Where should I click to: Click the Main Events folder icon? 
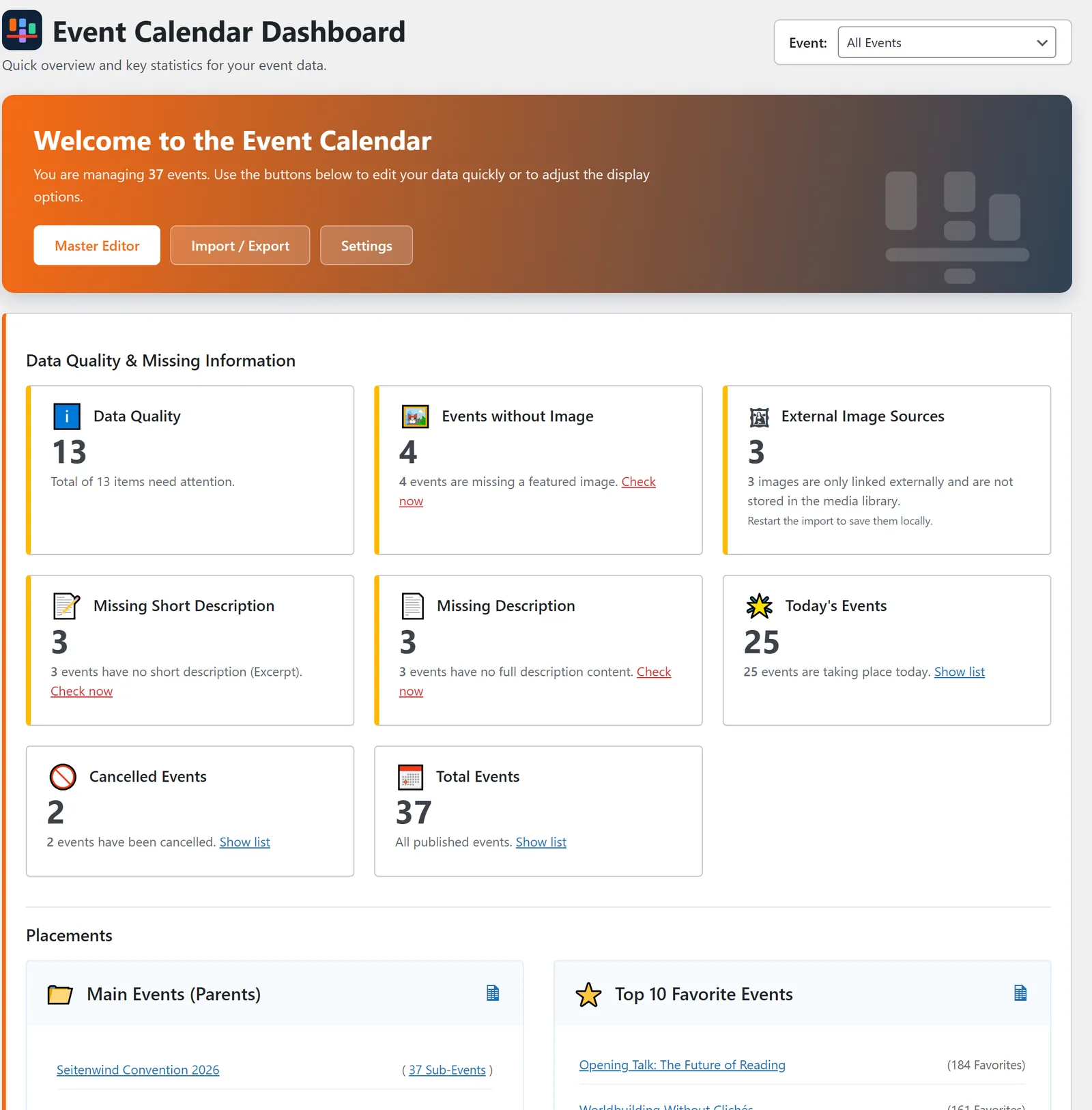pyautogui.click(x=60, y=995)
